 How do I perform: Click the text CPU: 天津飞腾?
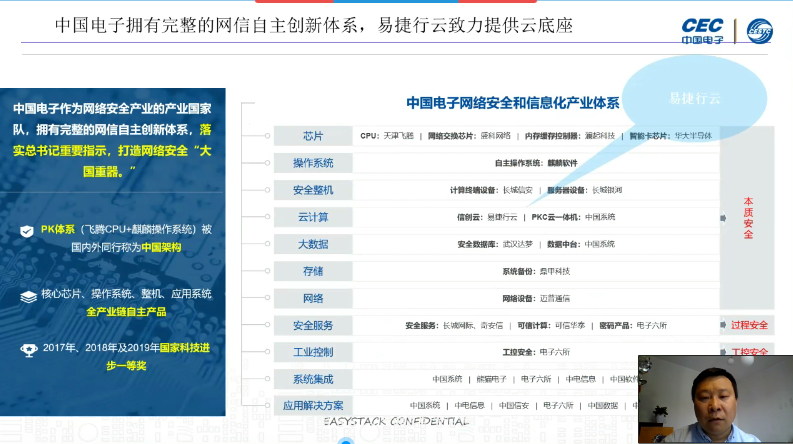pos(387,136)
